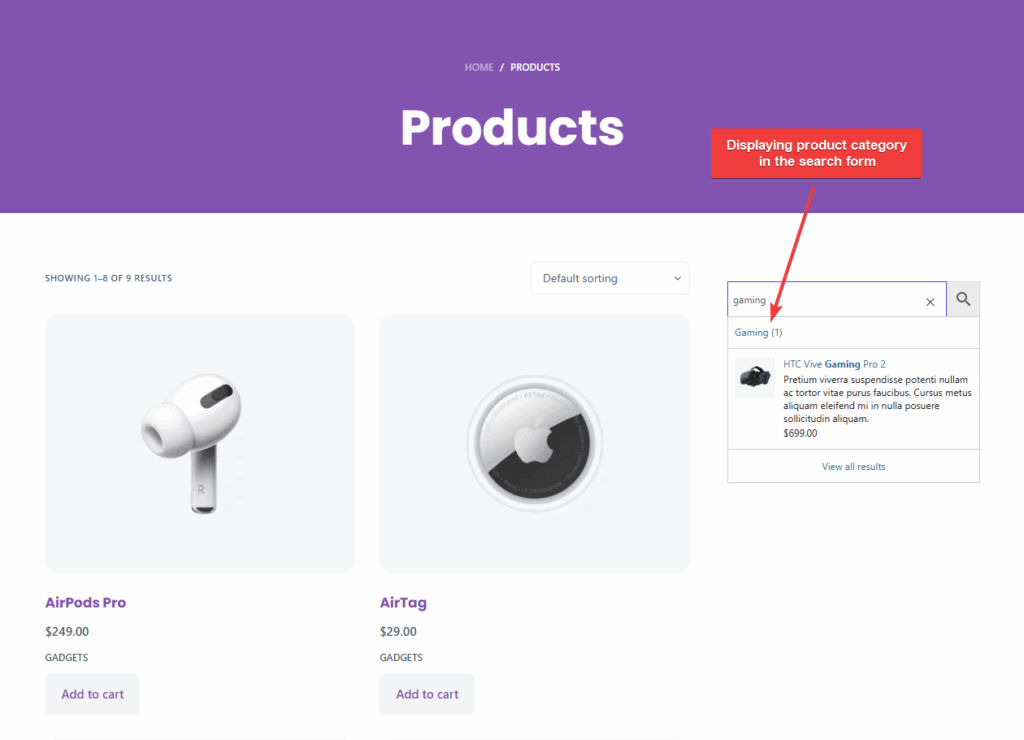Viewport: 1024px width, 740px height.
Task: Select the AirTag product image
Action: click(534, 443)
